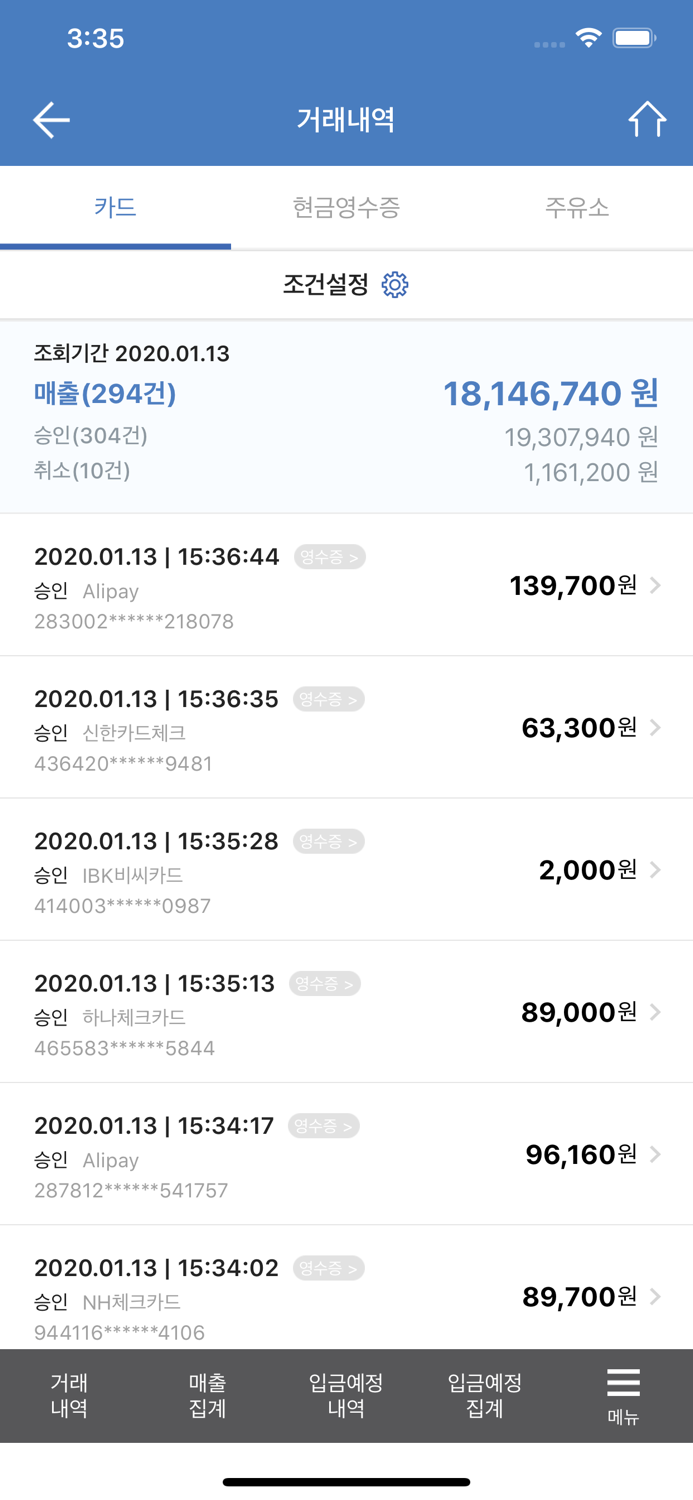The width and height of the screenshot is (693, 1500).
Task: Tap the Wi-Fi icon in status bar
Action: click(588, 37)
